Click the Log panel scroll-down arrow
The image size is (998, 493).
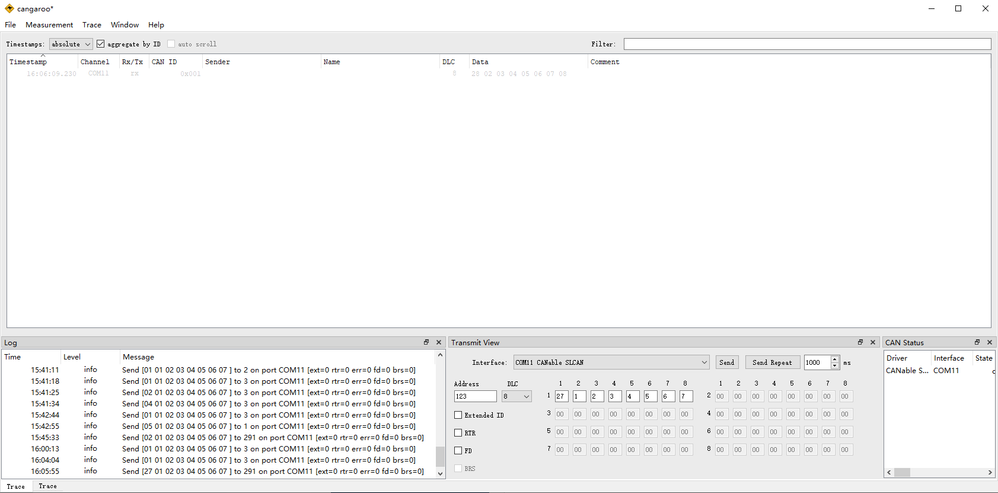pos(440,473)
